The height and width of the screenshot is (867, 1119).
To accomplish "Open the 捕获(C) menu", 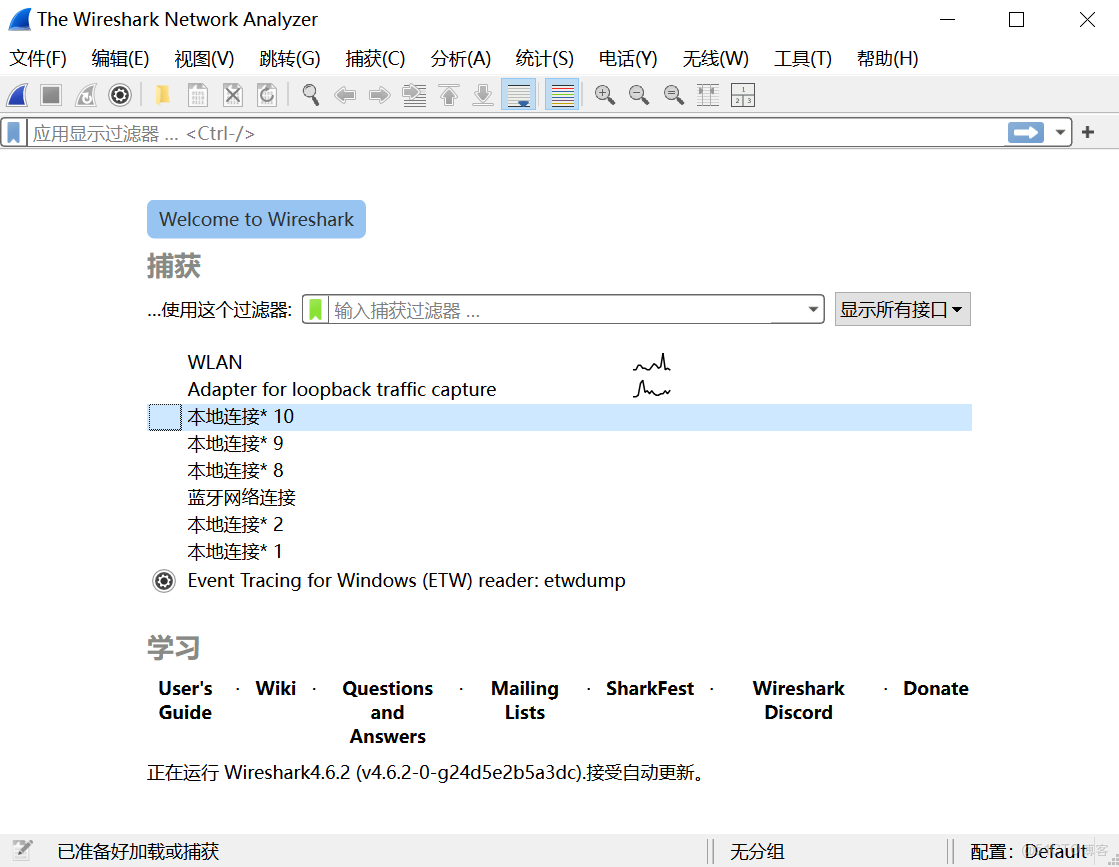I will coord(375,59).
